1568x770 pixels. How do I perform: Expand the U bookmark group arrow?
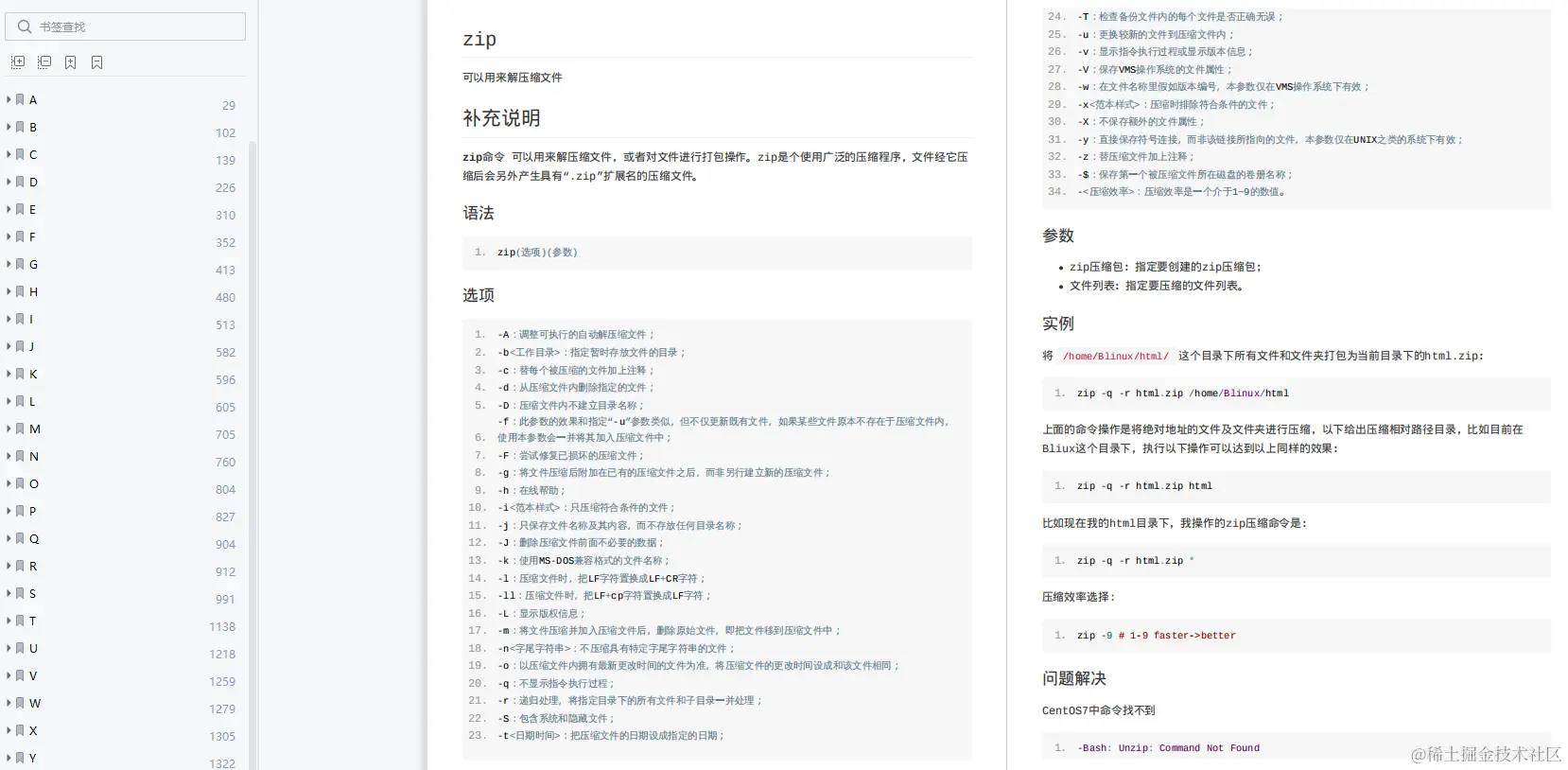tap(9, 648)
